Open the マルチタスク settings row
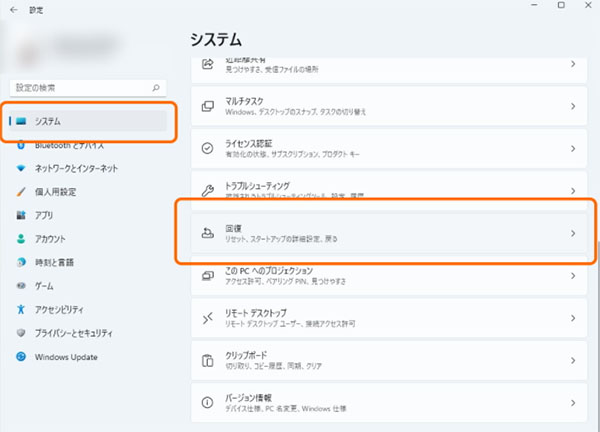The height and width of the screenshot is (432, 600). pyautogui.click(x=389, y=106)
